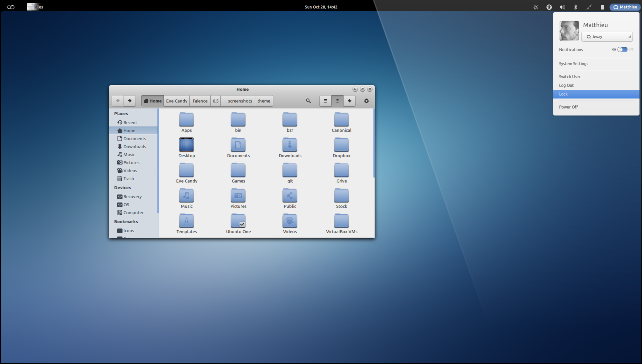Open the battery indicator in top bar
This screenshot has width=642, height=364.
602,7
